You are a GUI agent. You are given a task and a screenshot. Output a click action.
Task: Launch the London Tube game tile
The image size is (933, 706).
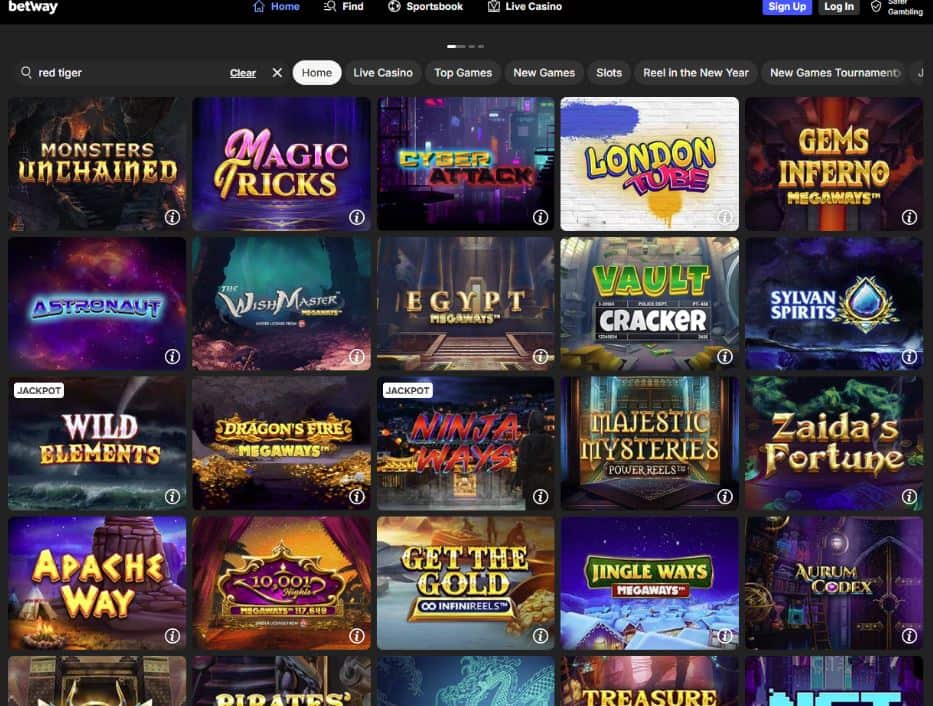click(x=650, y=164)
